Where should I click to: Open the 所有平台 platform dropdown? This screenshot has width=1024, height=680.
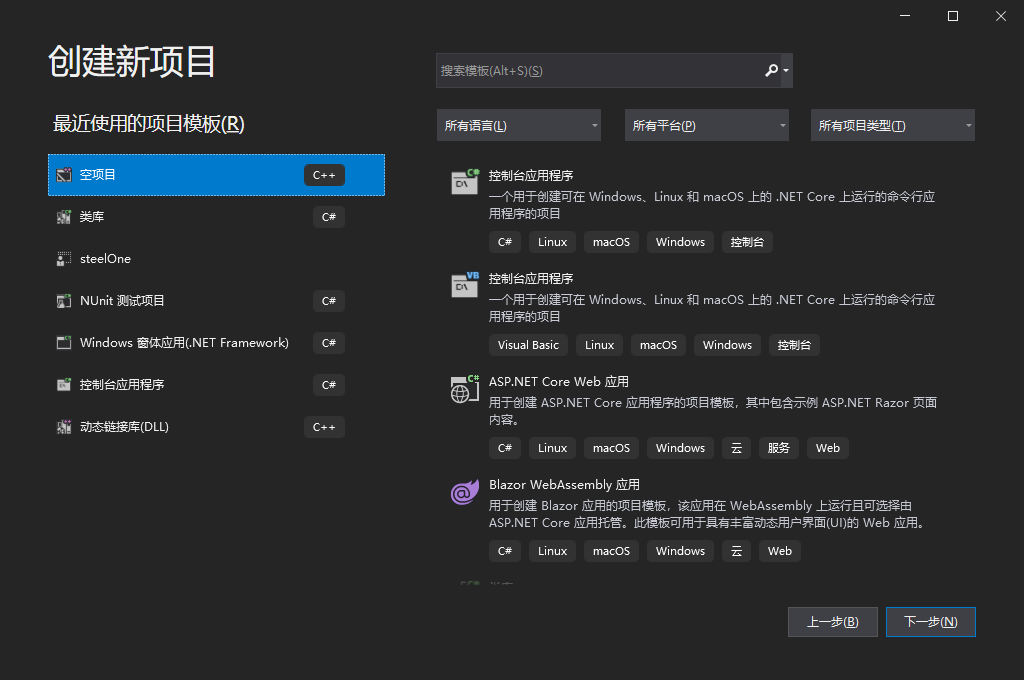(x=707, y=125)
